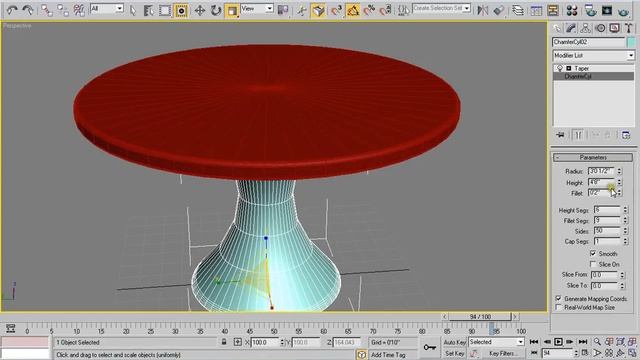Open the Curve Editor
The height and width of the screenshot is (360, 640).
tap(536, 10)
